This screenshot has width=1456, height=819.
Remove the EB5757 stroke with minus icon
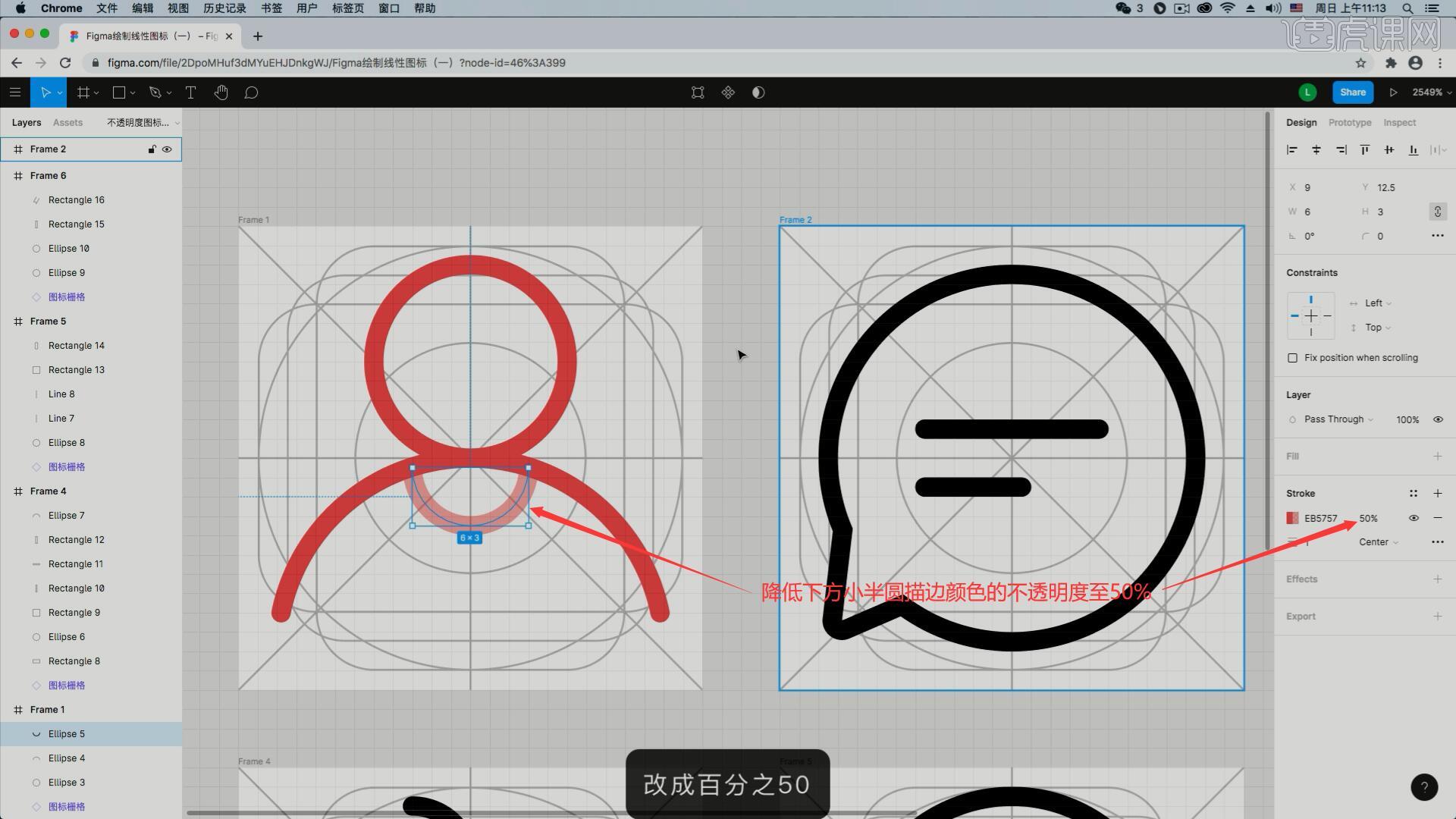pyautogui.click(x=1438, y=518)
